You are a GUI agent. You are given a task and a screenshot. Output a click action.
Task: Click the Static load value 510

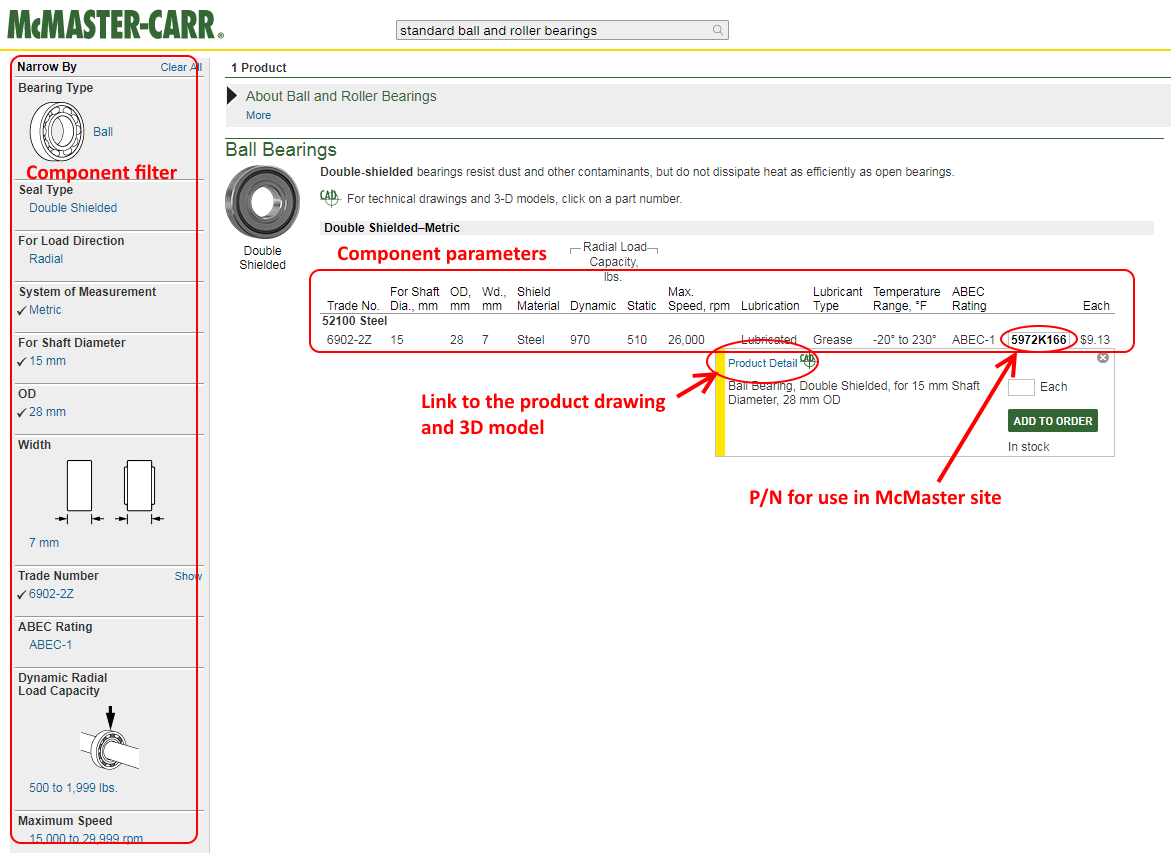[x=637, y=340]
